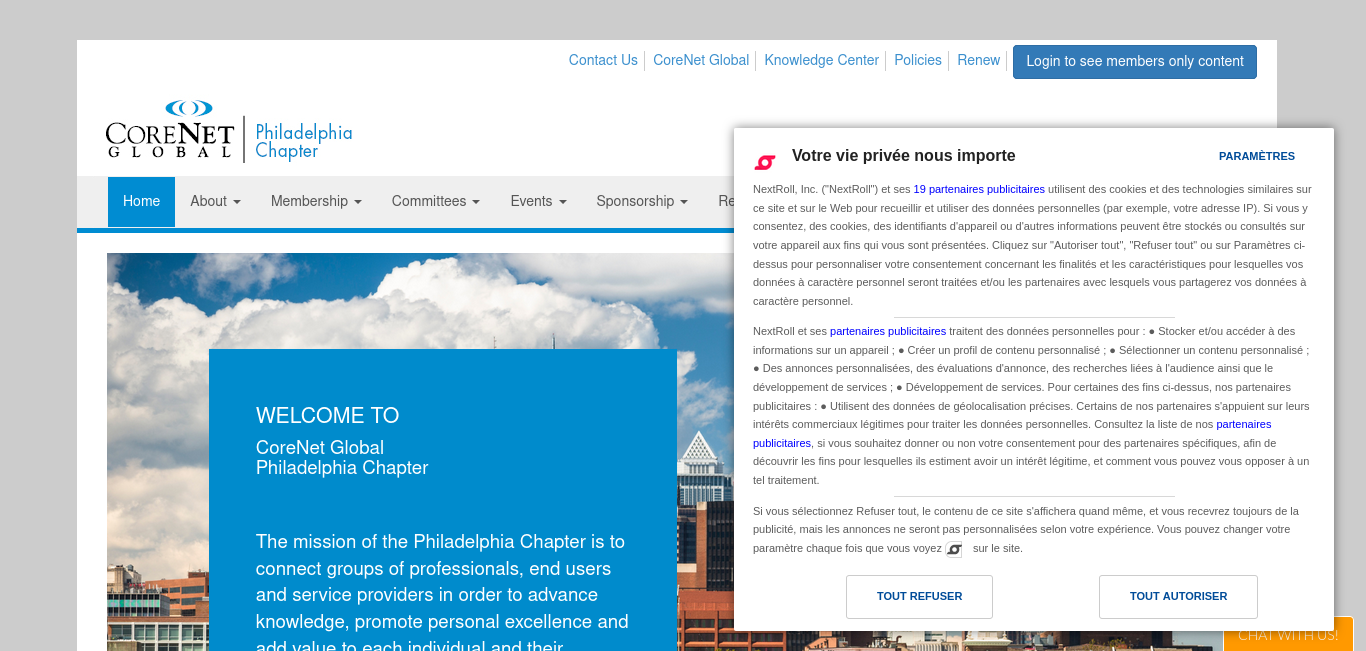
Task: Expand the About dropdown menu
Action: pyautogui.click(x=215, y=201)
